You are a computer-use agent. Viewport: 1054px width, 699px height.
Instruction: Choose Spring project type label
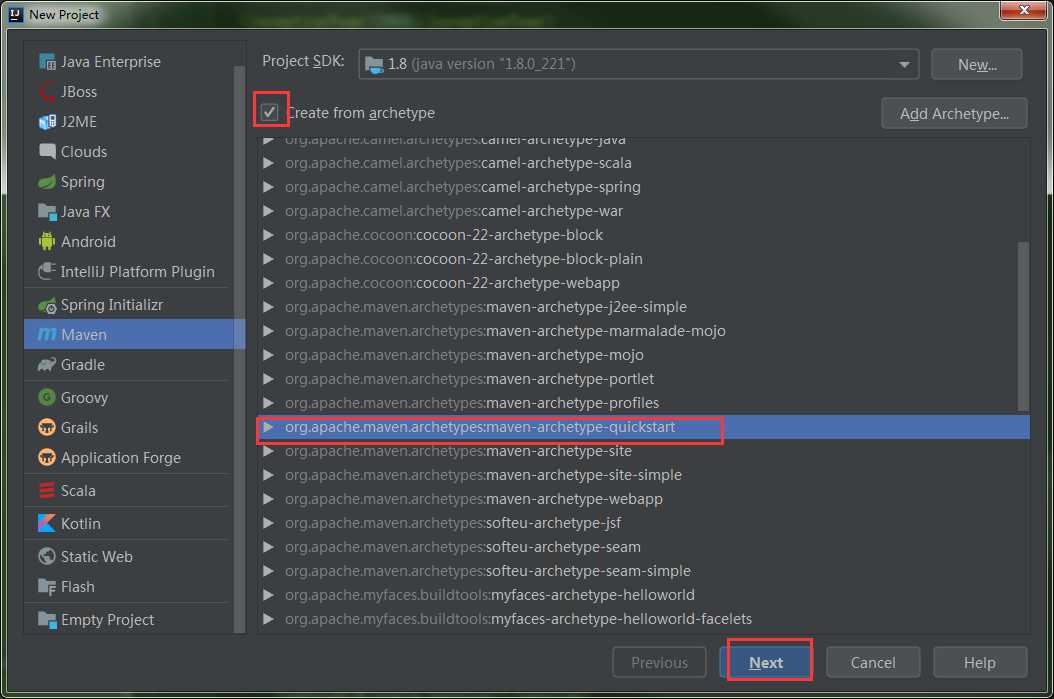[x=83, y=182]
